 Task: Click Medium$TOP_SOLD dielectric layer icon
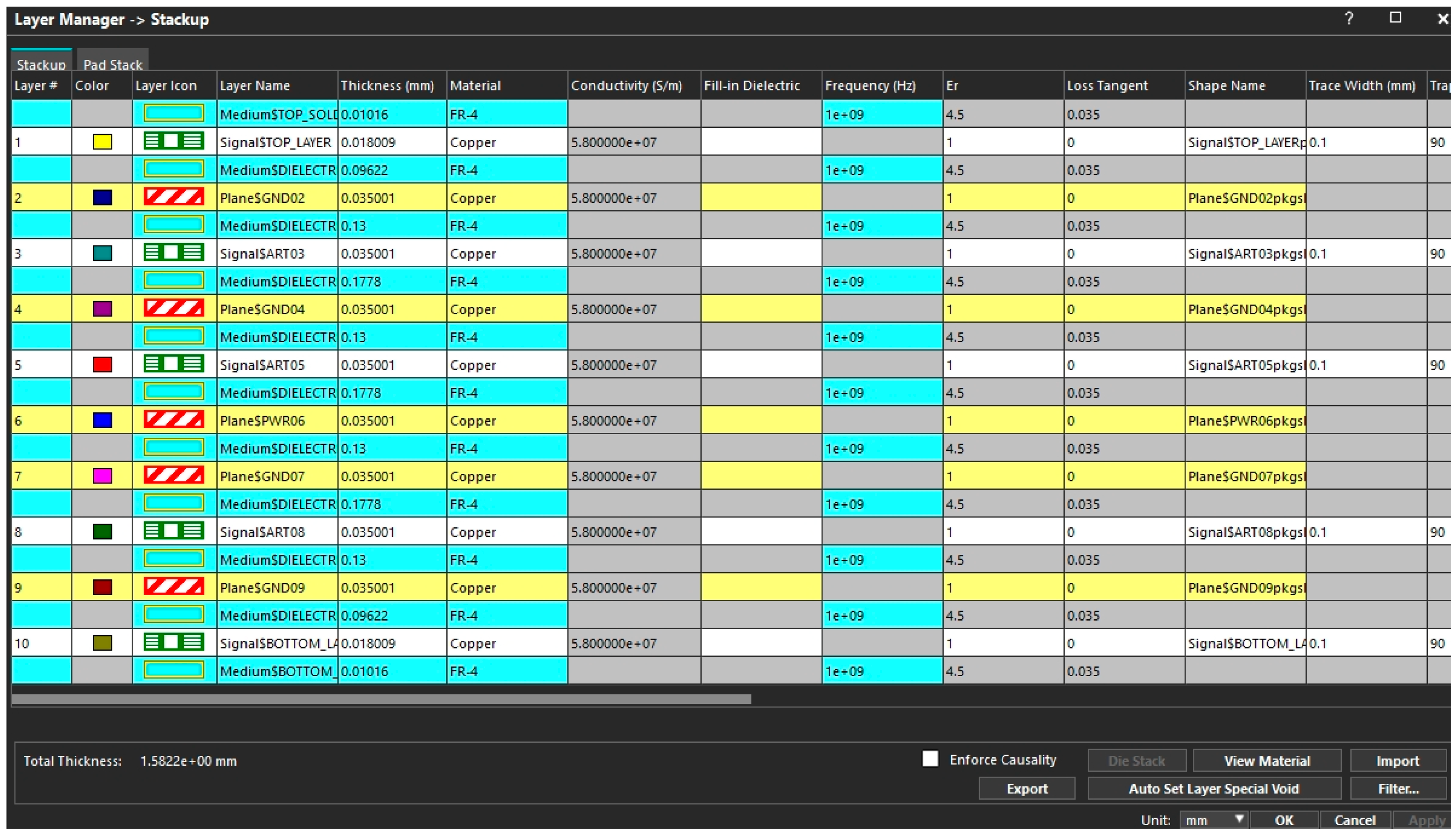point(174,113)
